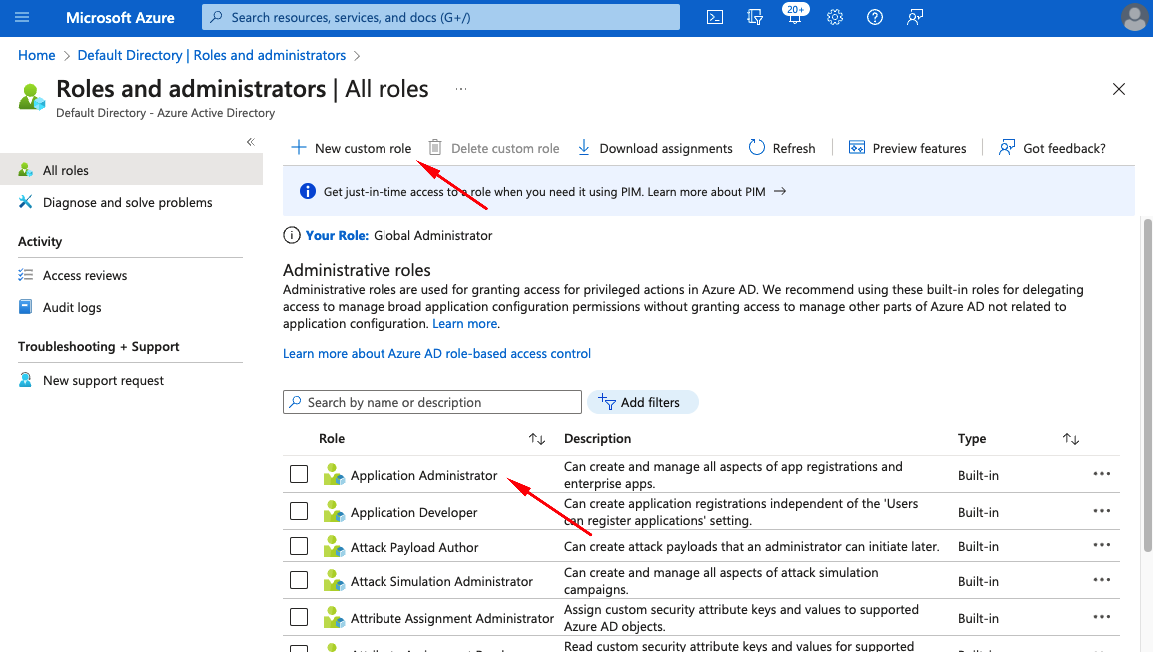
Task: Open Preview features
Action: (907, 148)
